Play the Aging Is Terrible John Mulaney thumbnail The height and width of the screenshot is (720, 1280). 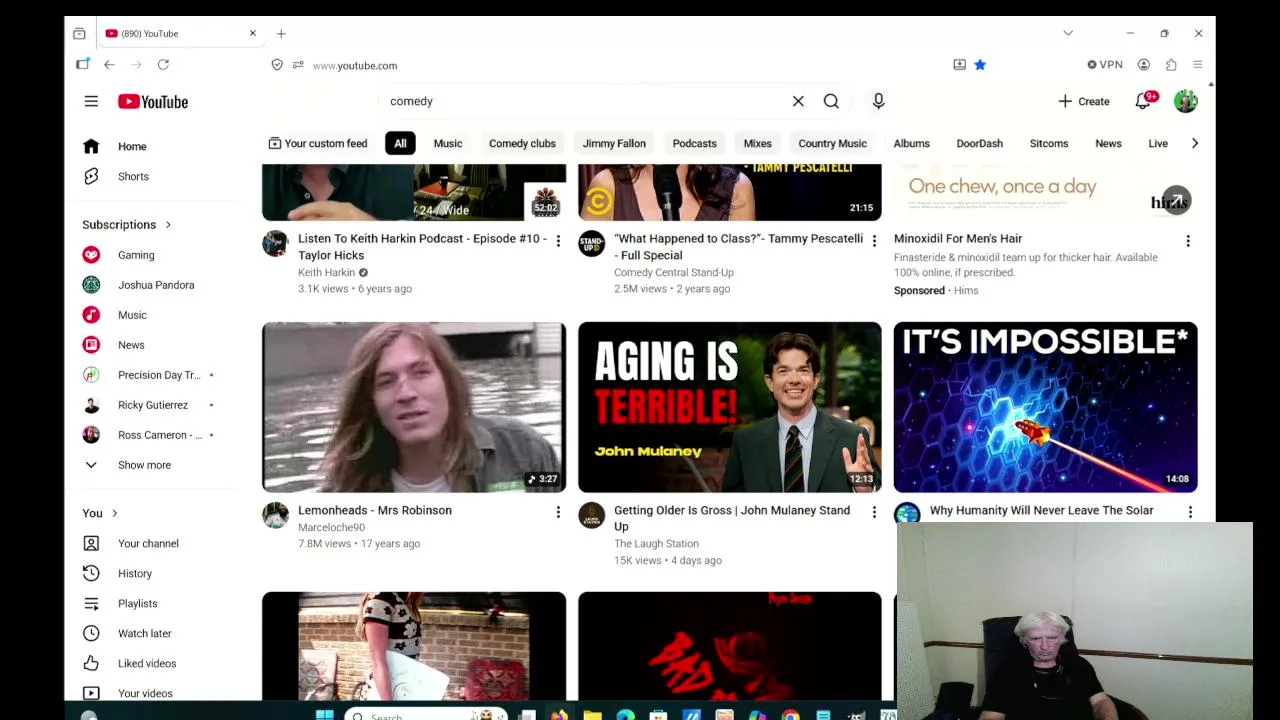click(730, 407)
